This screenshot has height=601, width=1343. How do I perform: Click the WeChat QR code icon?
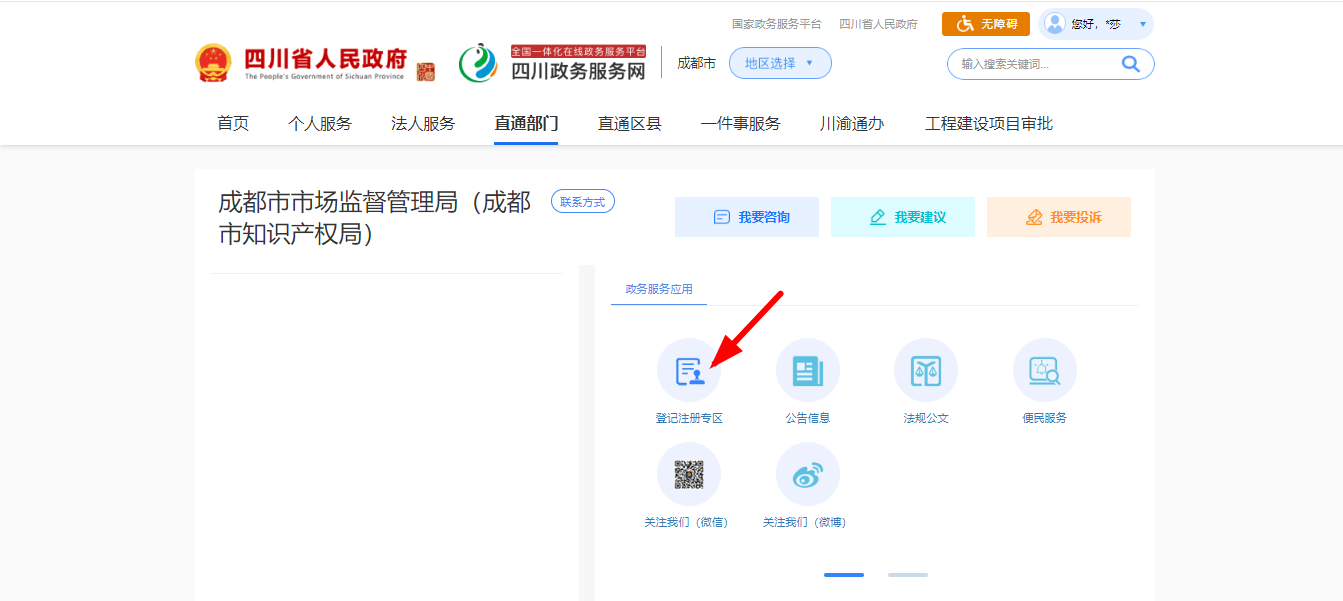688,474
